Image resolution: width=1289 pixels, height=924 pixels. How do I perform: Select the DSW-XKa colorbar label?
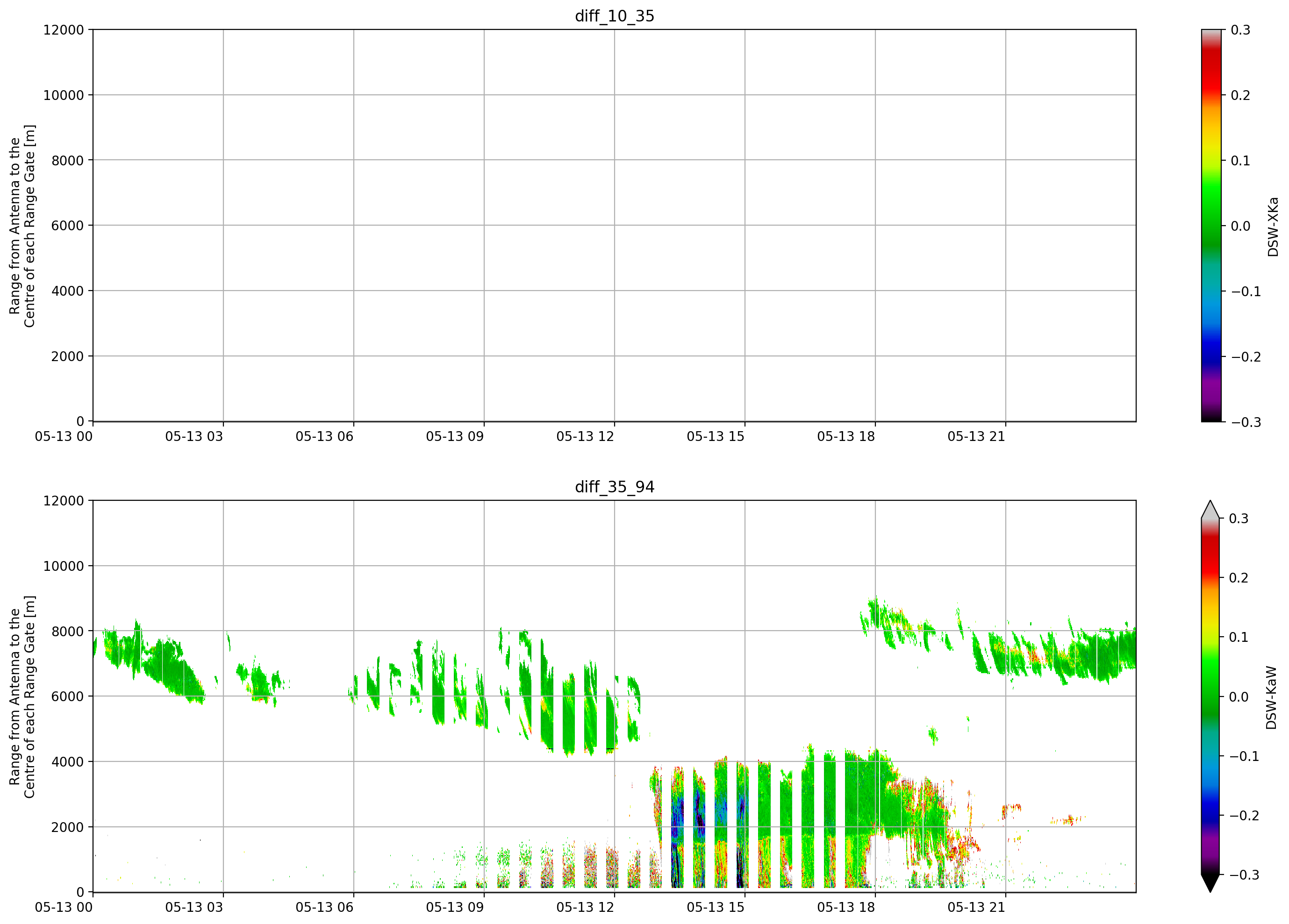click(1273, 226)
